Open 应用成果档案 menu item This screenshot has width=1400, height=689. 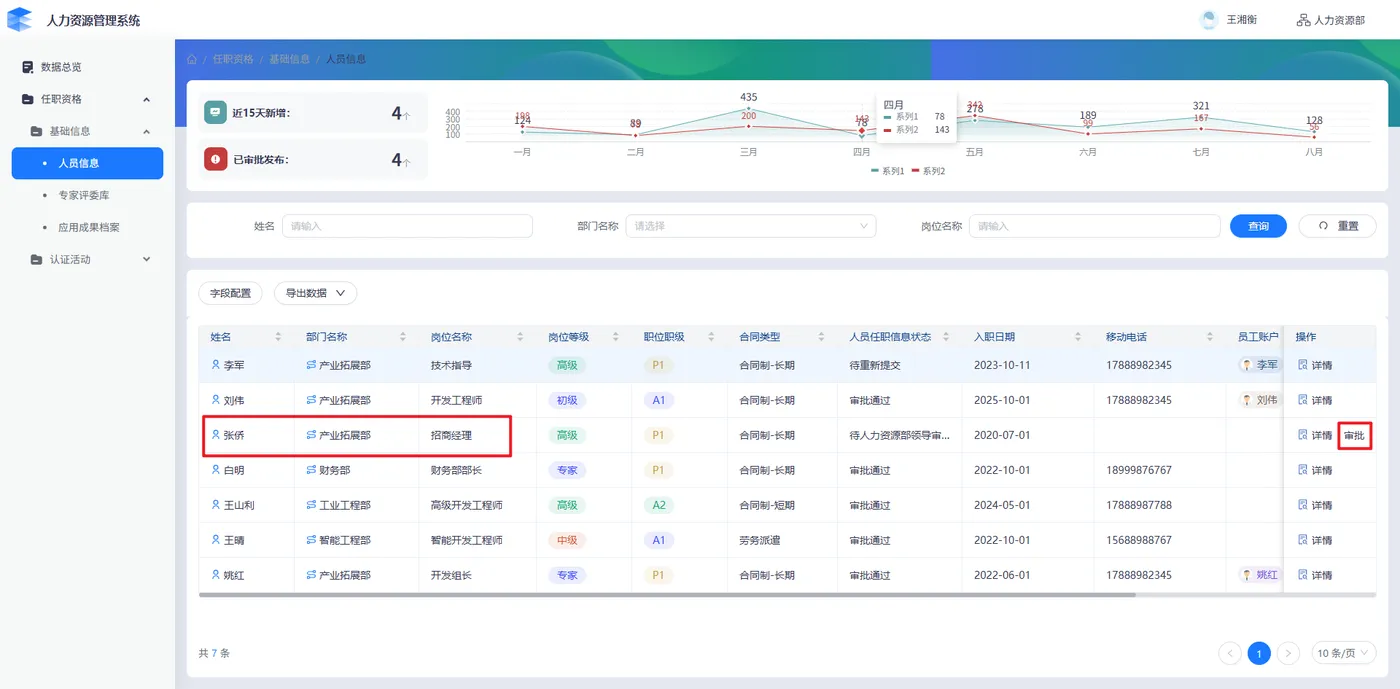point(87,227)
